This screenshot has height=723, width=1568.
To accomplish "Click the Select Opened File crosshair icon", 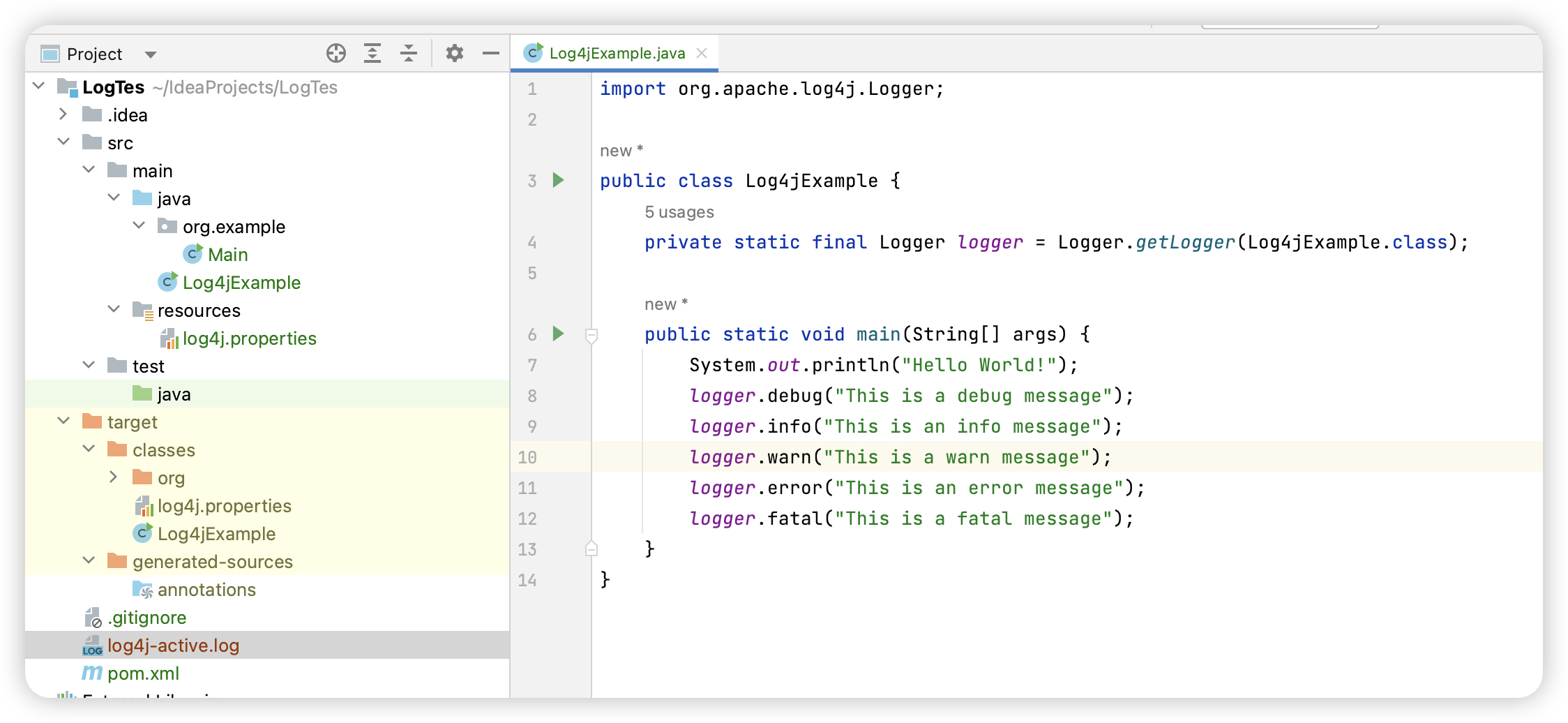I will (x=336, y=53).
